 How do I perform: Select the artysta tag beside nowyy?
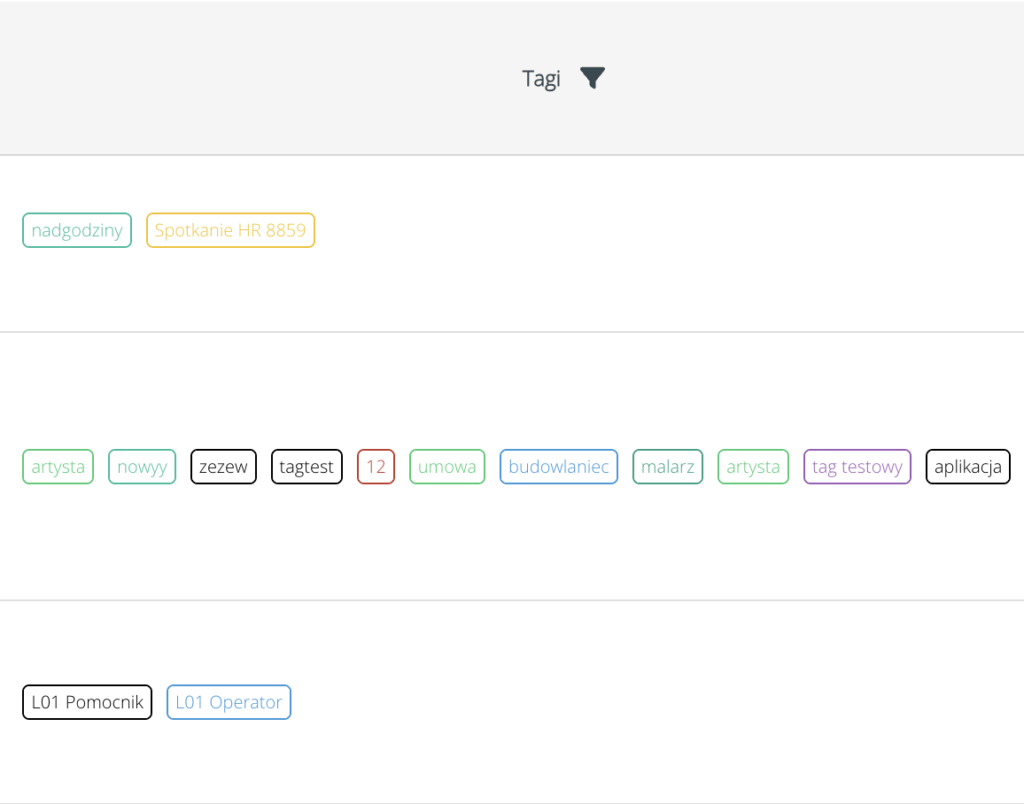58,467
